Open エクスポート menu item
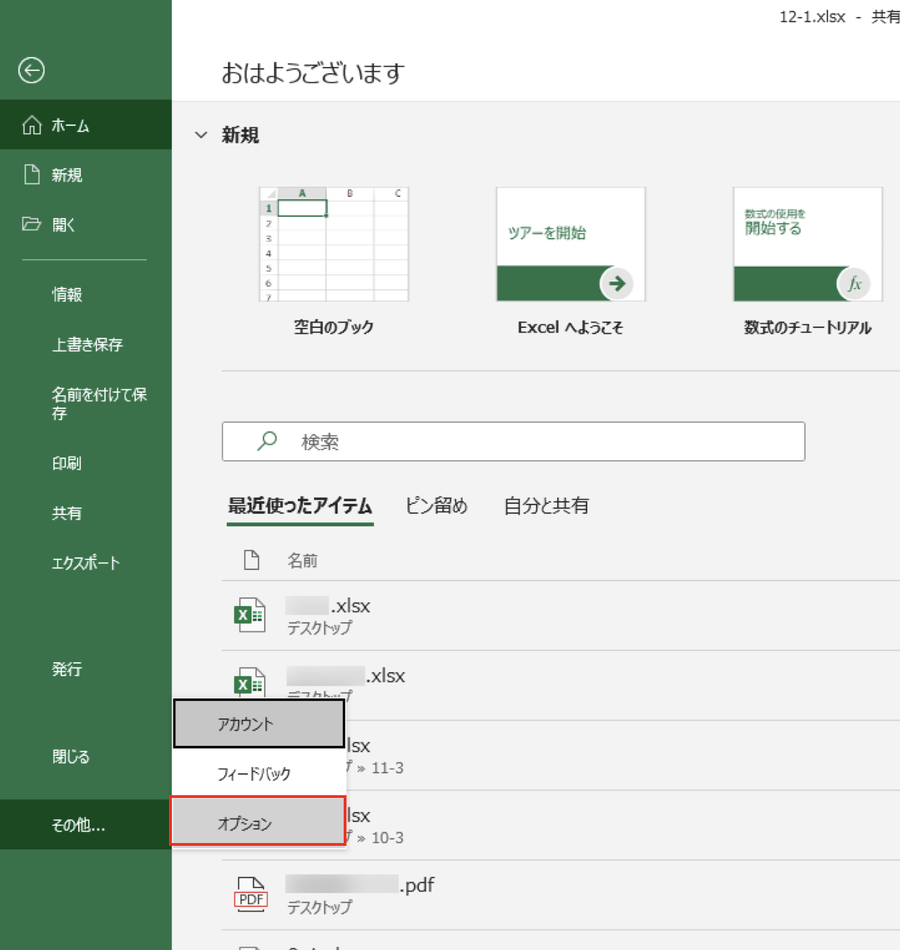The image size is (900, 950). [x=86, y=562]
